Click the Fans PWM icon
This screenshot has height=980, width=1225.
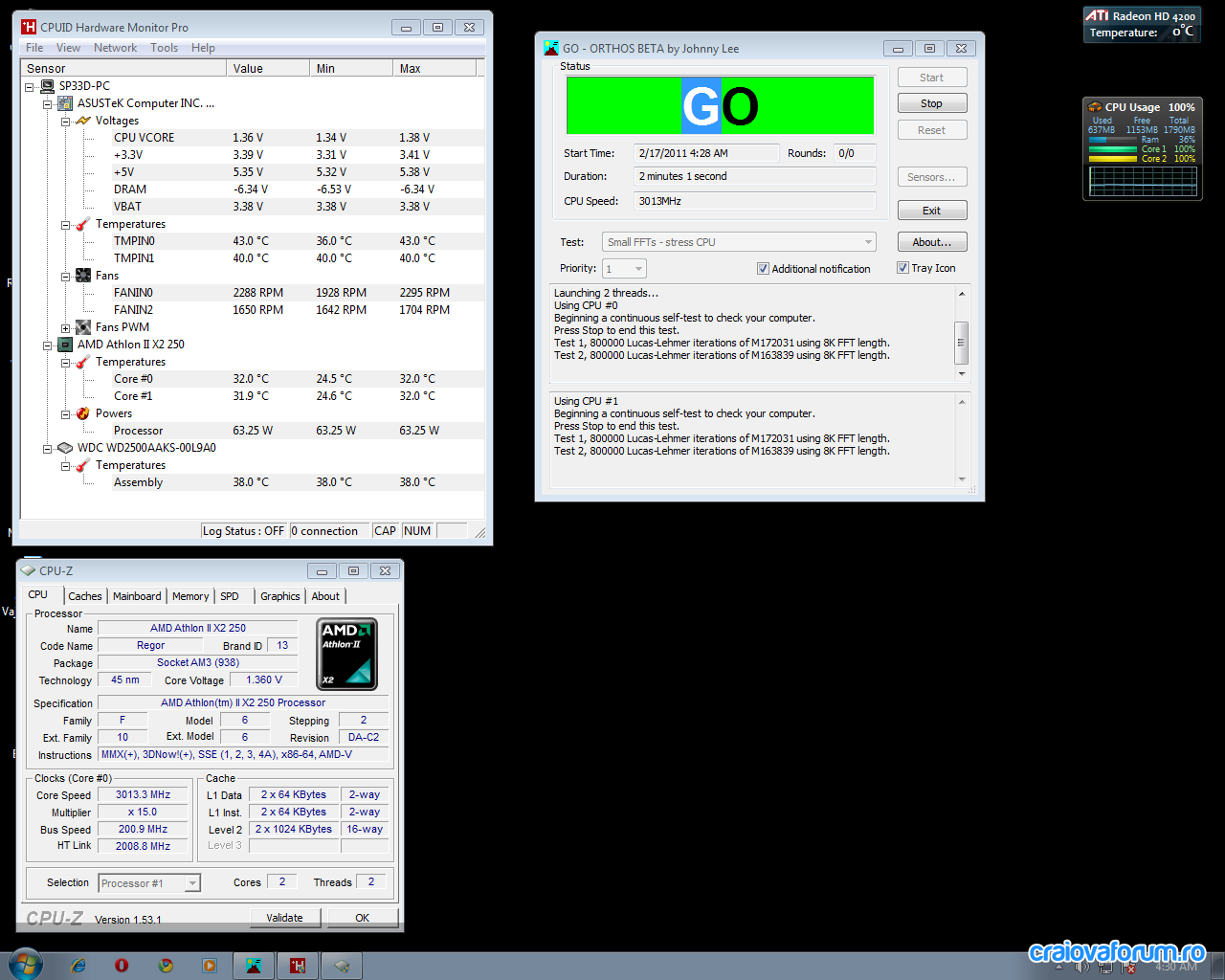coord(83,327)
